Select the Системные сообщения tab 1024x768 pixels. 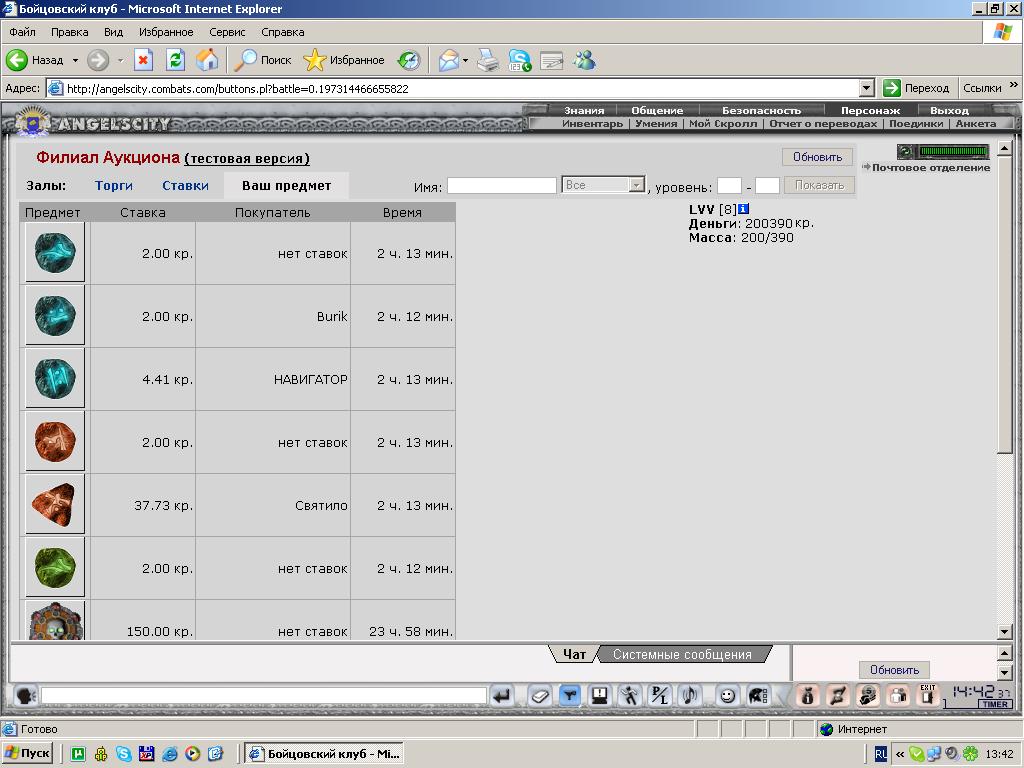pos(682,654)
